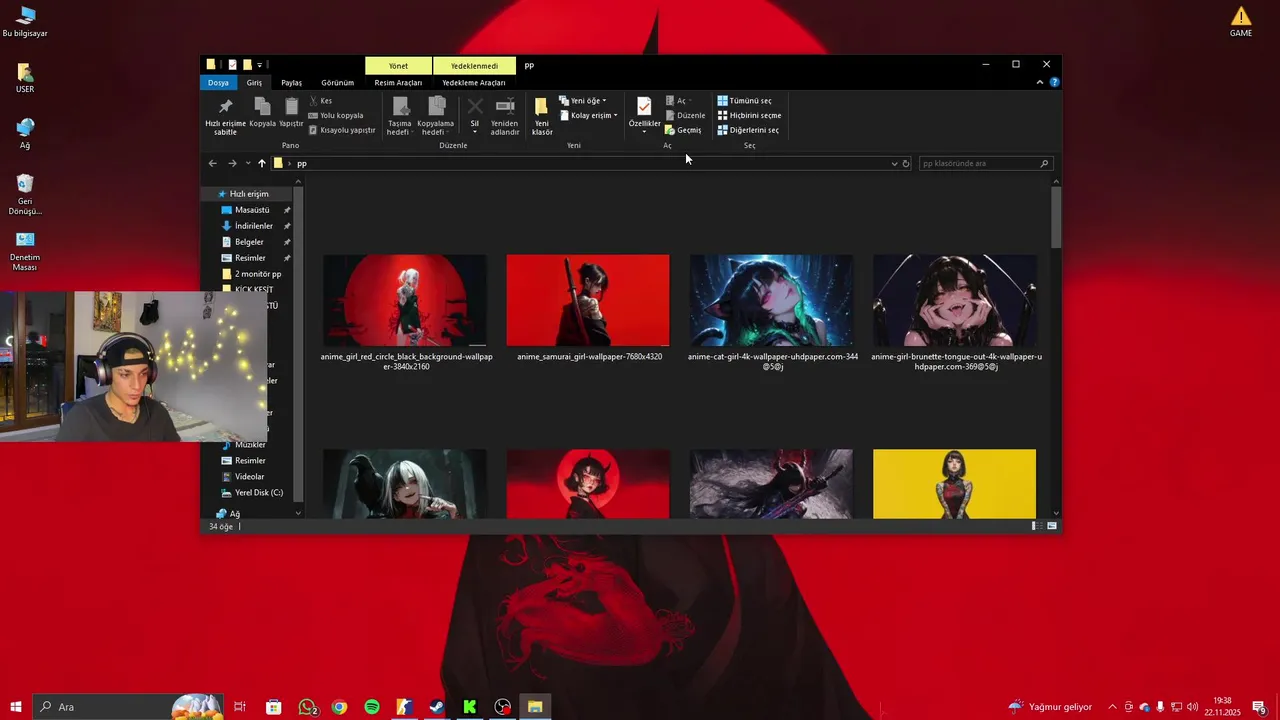The width and height of the screenshot is (1280, 720).
Task: Select the anime-girl-brunette-tongue-out wallpaper thumbnail
Action: [955, 300]
